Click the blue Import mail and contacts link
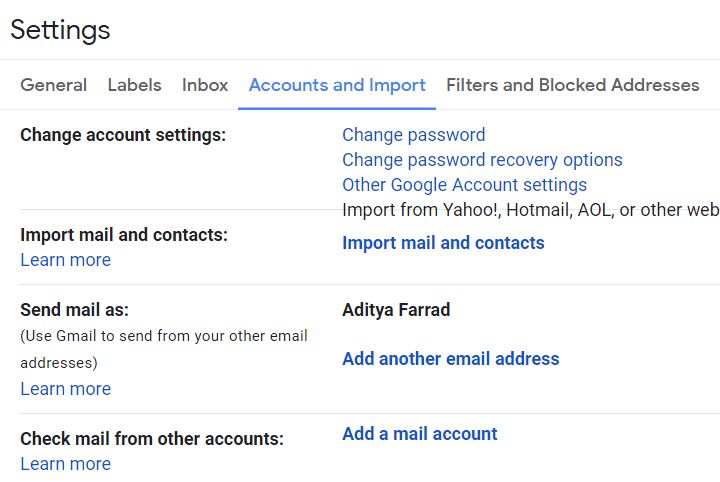Screen dimensions: 720x482 (x=443, y=243)
